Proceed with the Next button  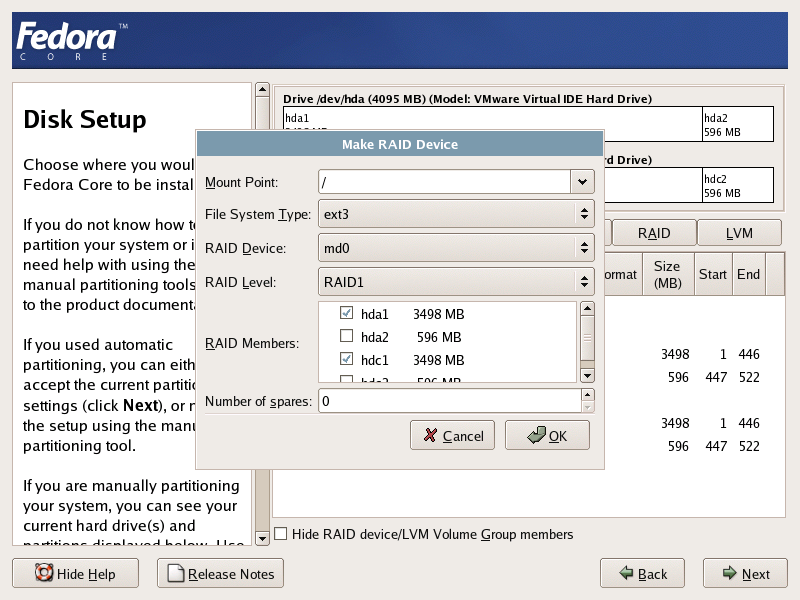pyautogui.click(x=745, y=573)
